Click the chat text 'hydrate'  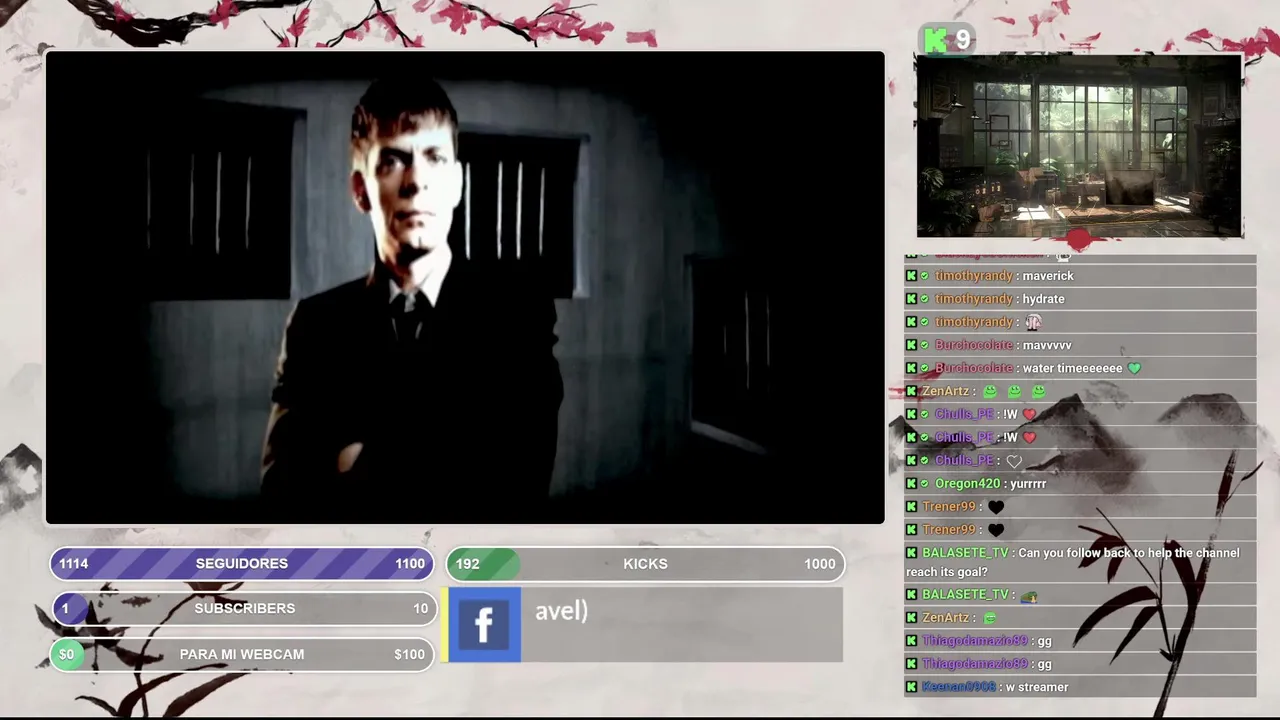tap(1043, 299)
